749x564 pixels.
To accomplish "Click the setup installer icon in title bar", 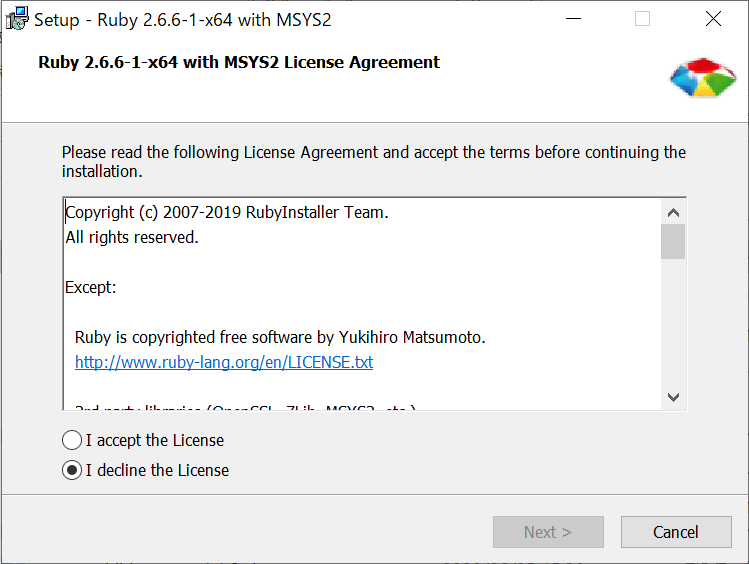I will pyautogui.click(x=17, y=19).
